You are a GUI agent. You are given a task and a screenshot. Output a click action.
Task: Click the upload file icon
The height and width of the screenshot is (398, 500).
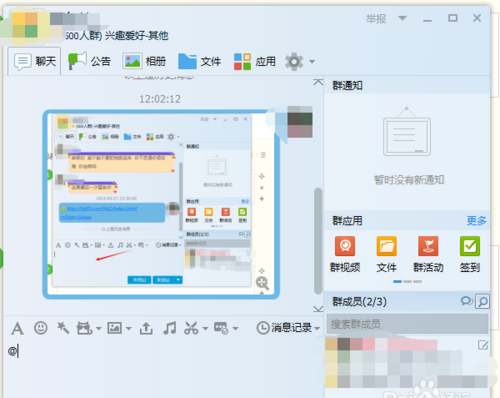(x=146, y=328)
